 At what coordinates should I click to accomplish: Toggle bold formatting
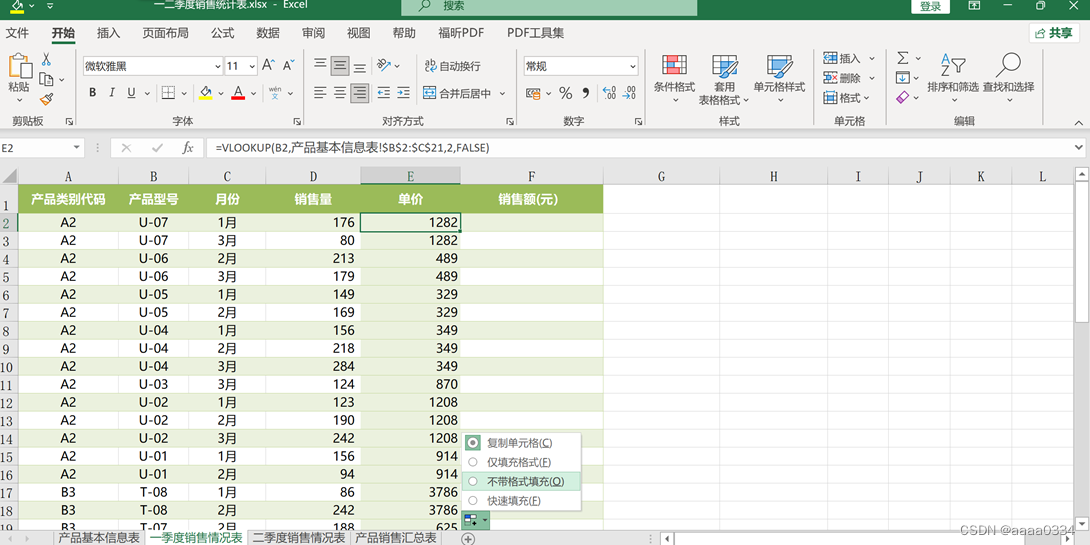(x=92, y=92)
